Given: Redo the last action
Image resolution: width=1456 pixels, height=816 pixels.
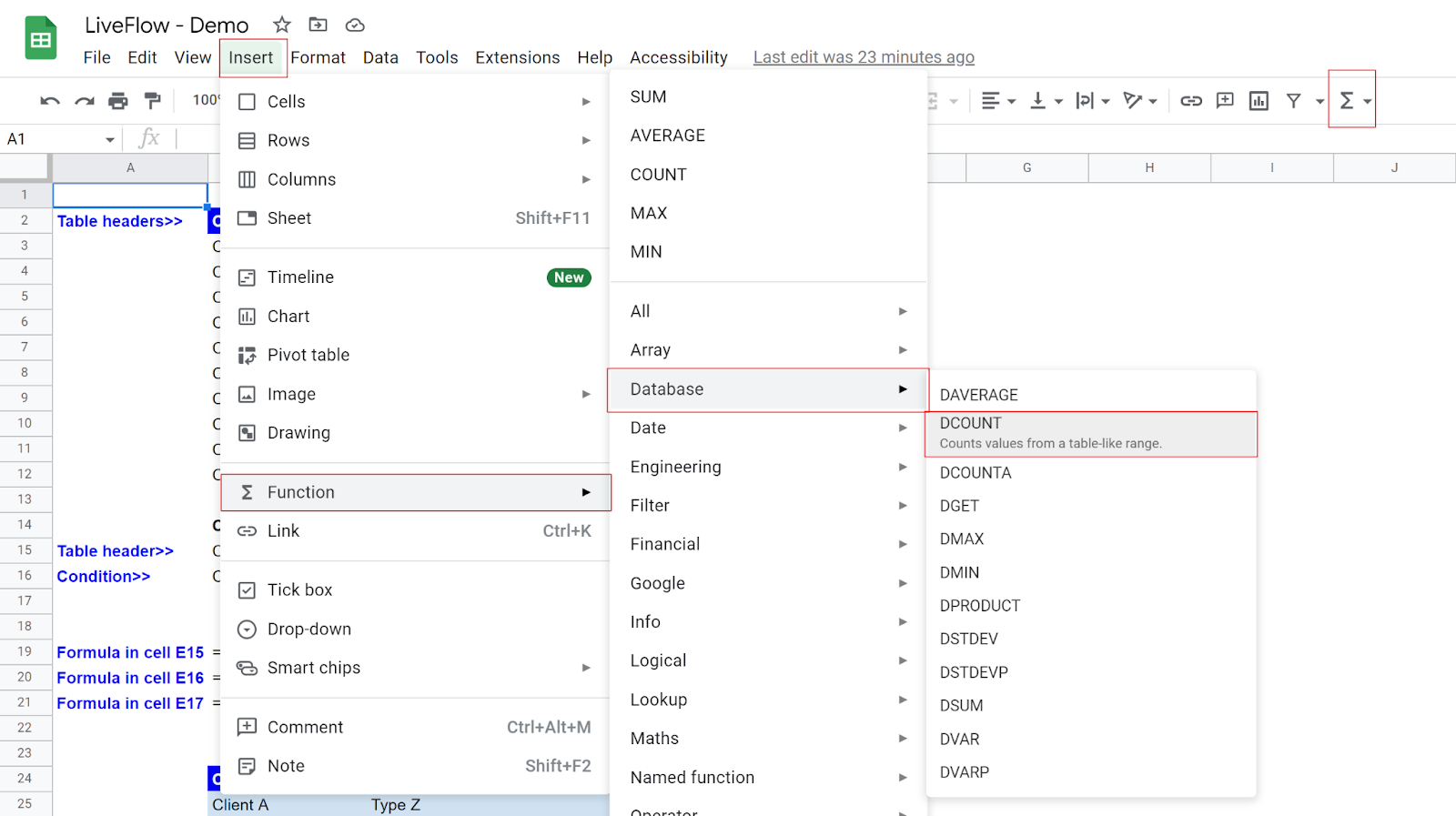Looking at the screenshot, I should coord(85,101).
